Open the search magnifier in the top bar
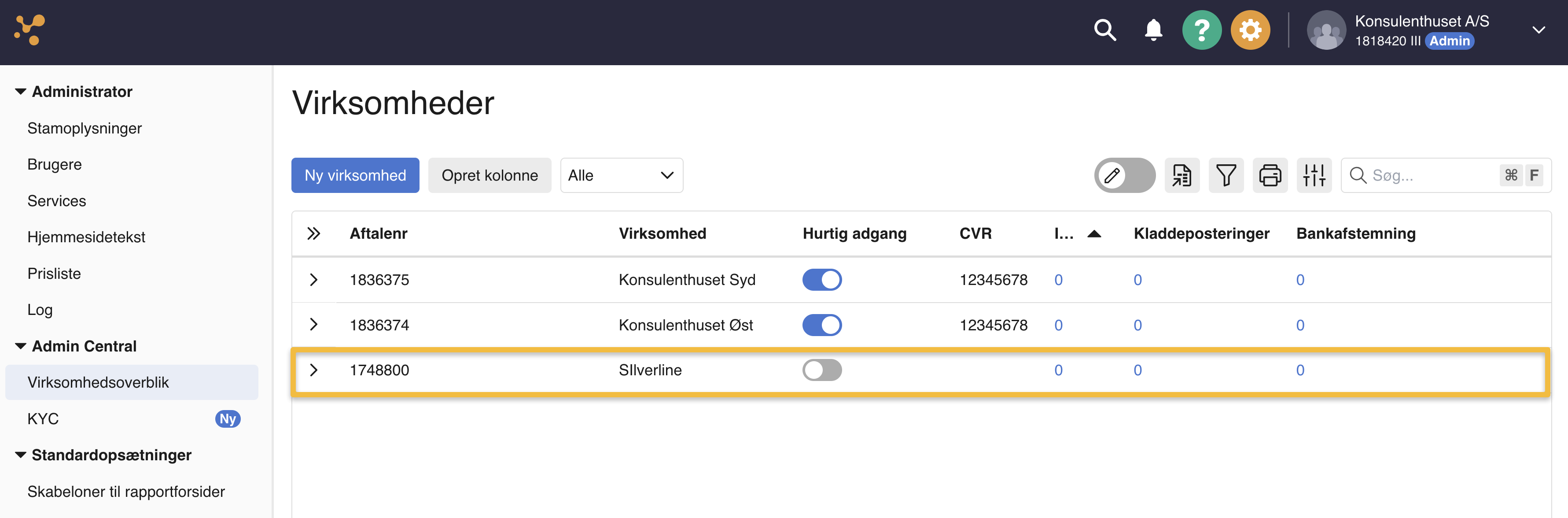Viewport: 1568px width, 518px height. click(x=1105, y=29)
